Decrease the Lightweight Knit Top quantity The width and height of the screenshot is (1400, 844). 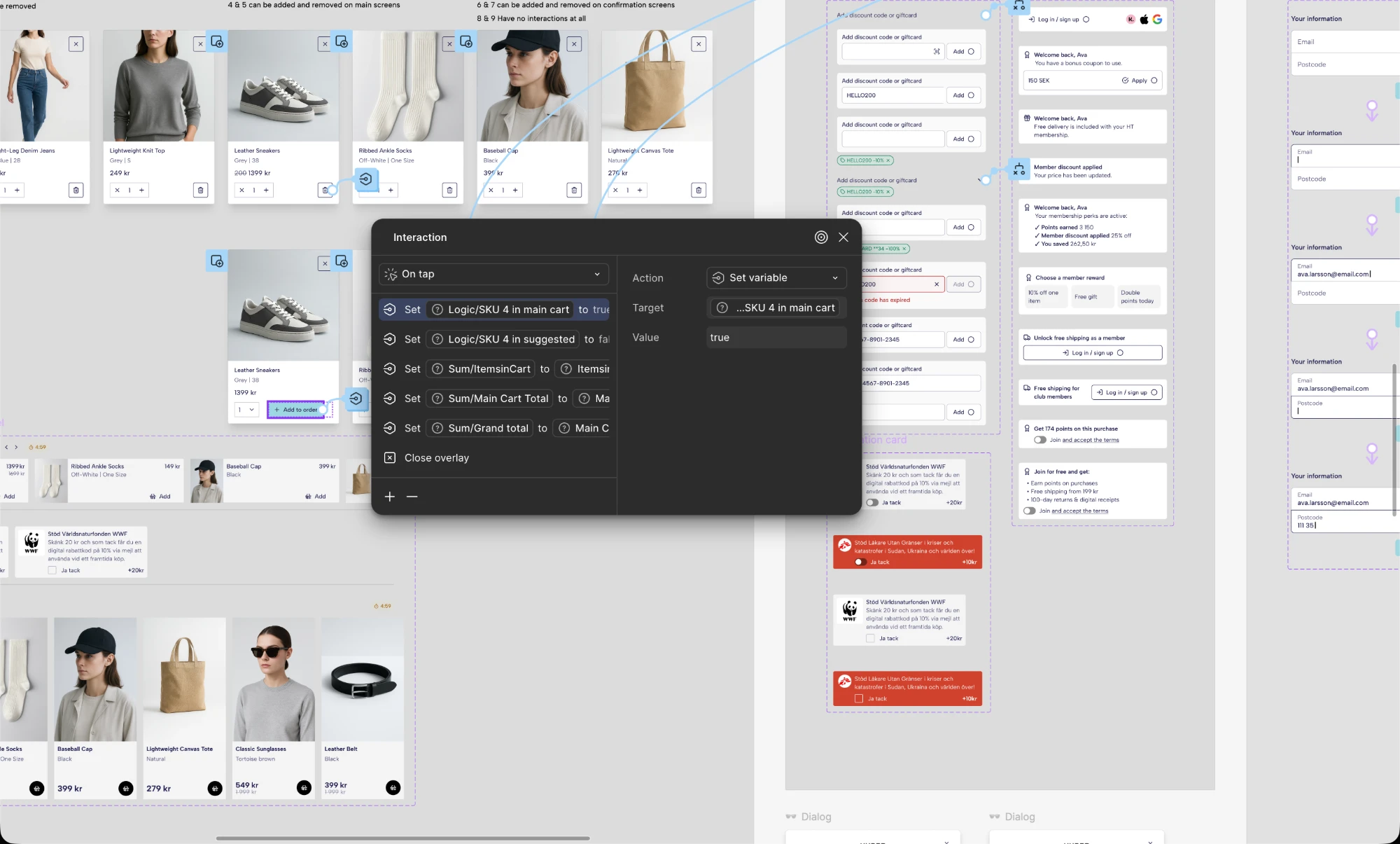(x=117, y=190)
